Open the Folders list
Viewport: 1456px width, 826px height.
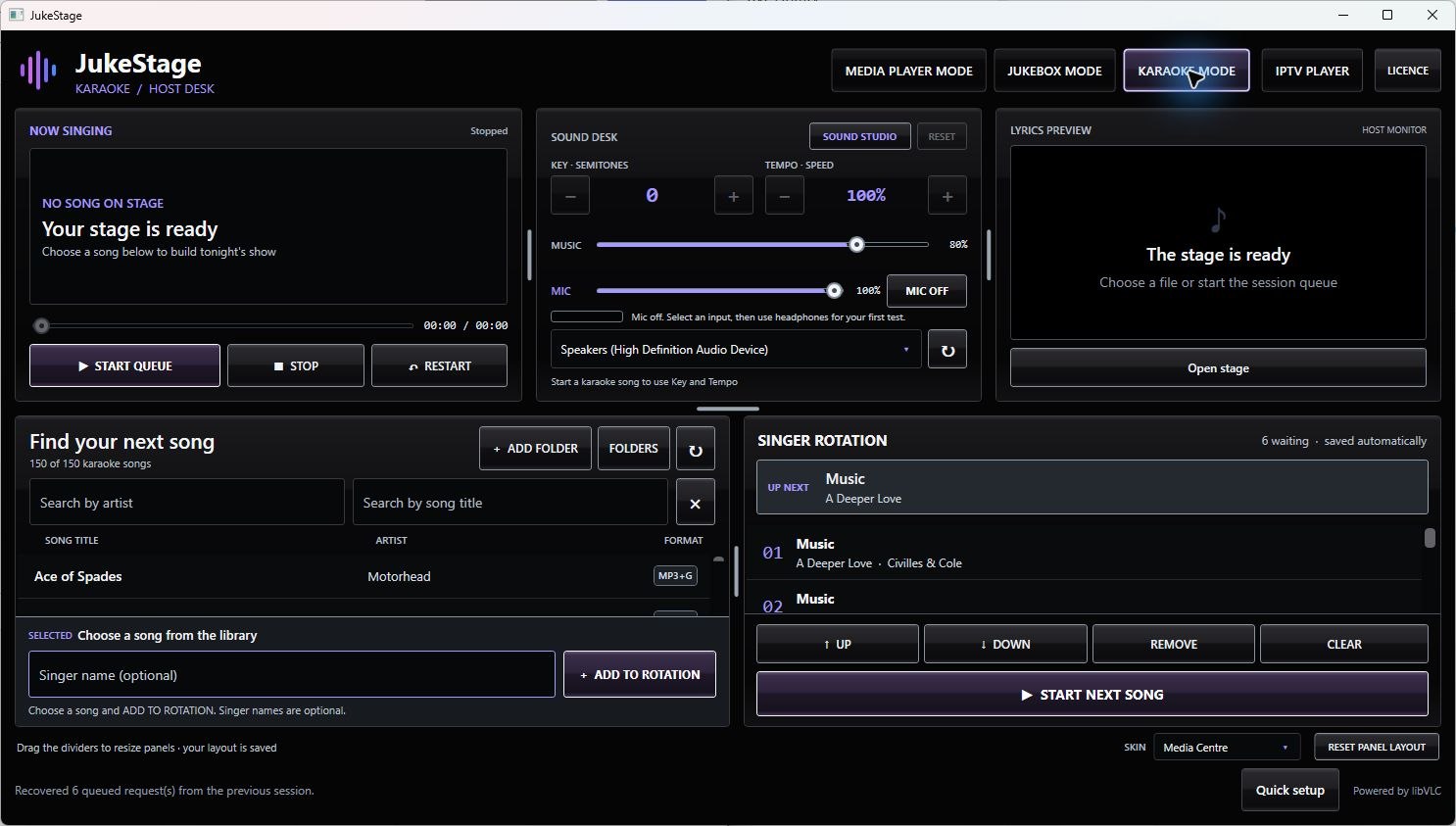634,449
